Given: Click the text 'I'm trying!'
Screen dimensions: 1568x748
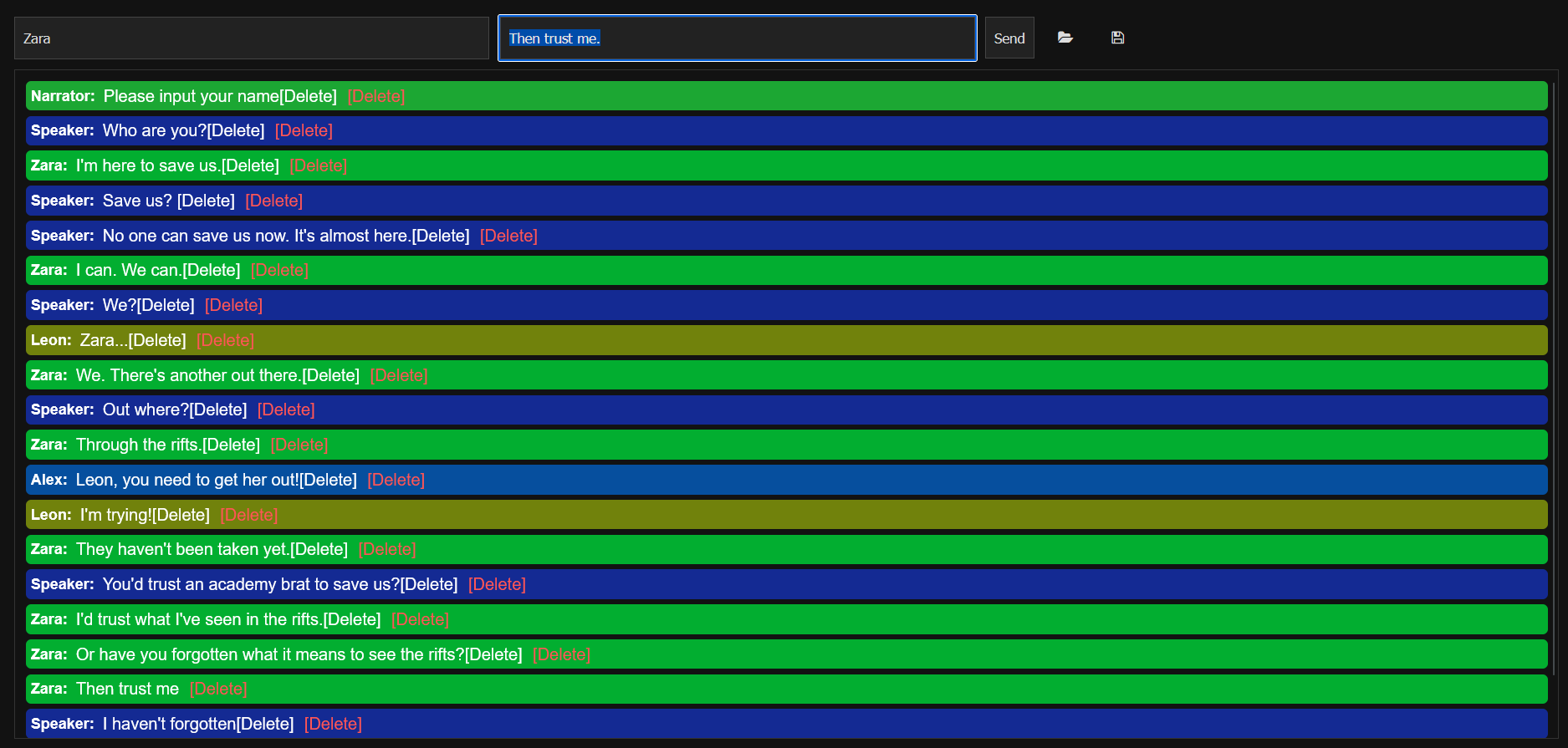Looking at the screenshot, I should click(116, 515).
